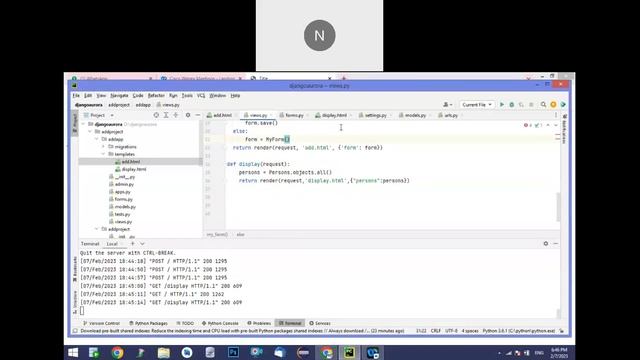This screenshot has height=360, width=640.
Task: Toggle the Project side tool window button
Action: click(75, 122)
